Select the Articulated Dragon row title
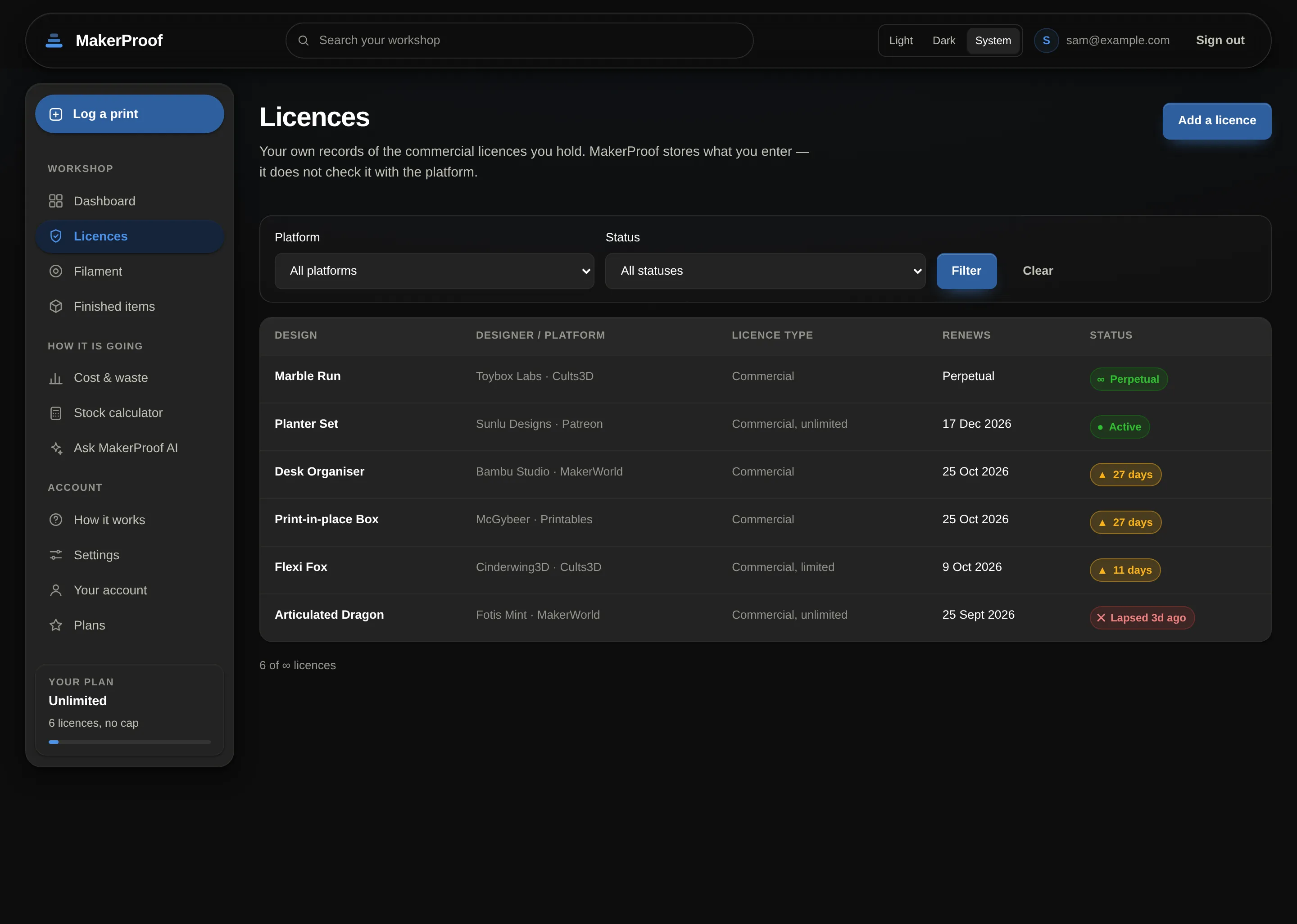 tap(329, 615)
